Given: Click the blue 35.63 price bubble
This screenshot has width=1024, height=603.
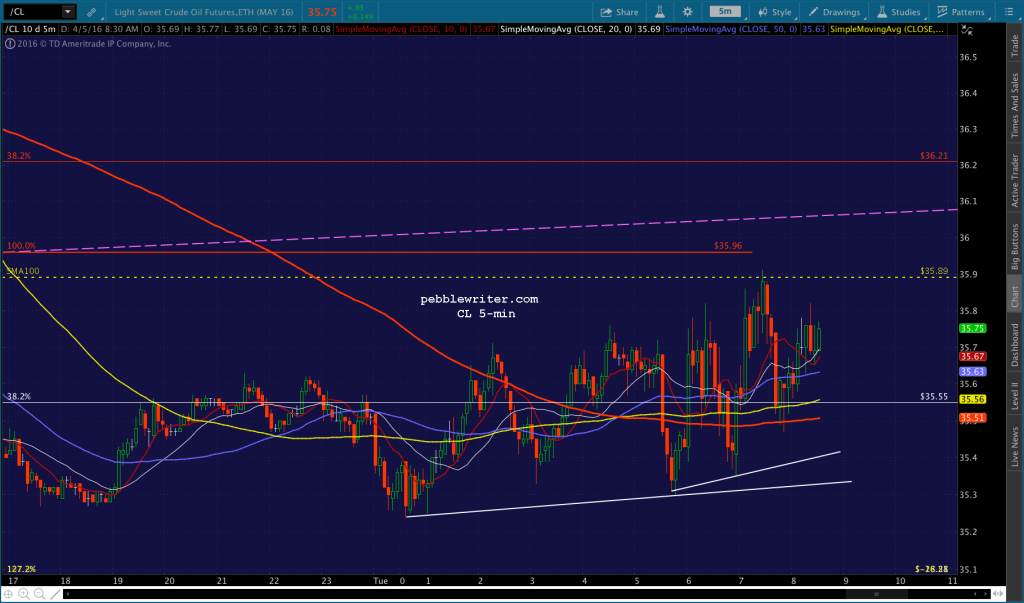Looking at the screenshot, I should click(972, 372).
